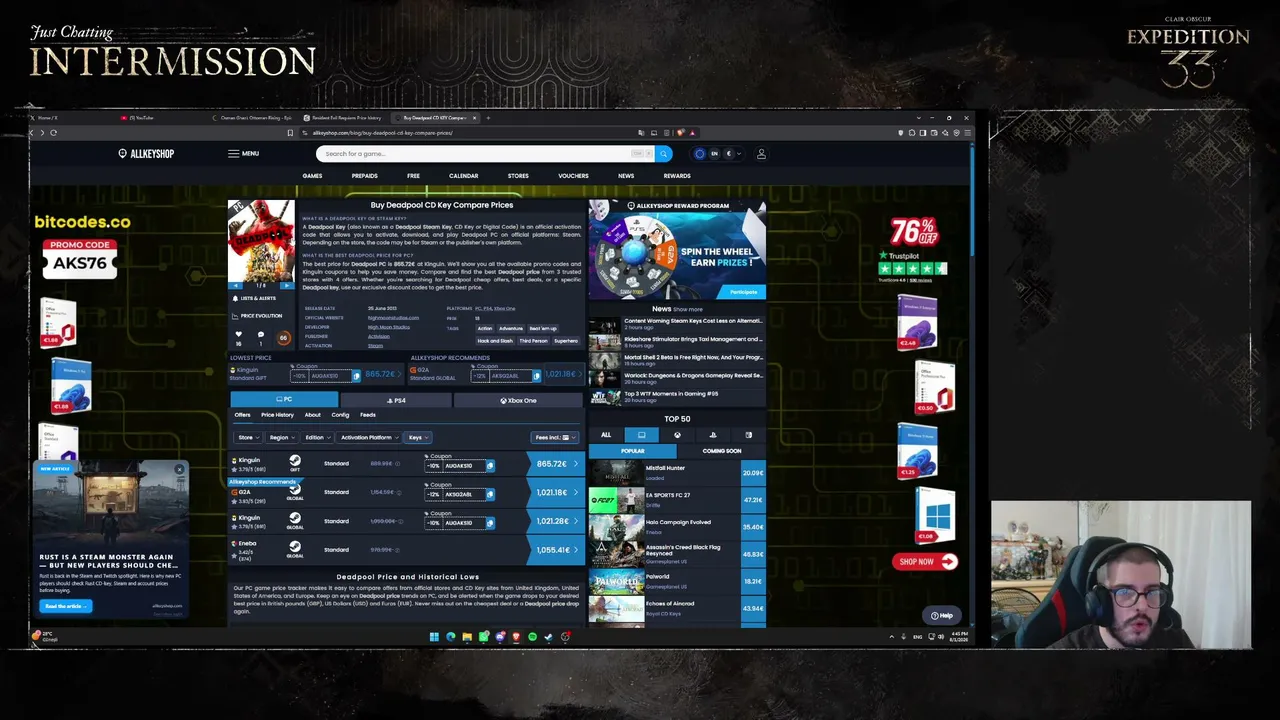Open the comments speech bubble icon
Image resolution: width=1280 pixels, height=720 pixels.
point(261,335)
